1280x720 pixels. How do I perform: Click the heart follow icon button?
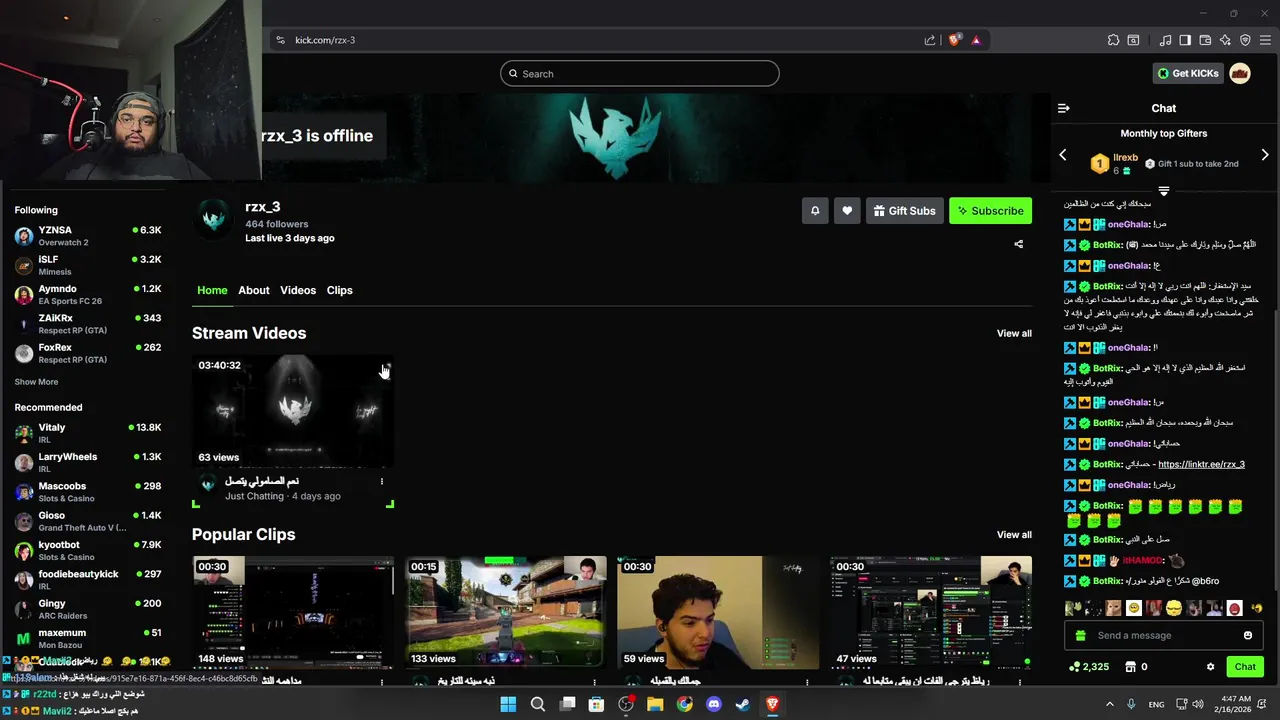coord(847,211)
